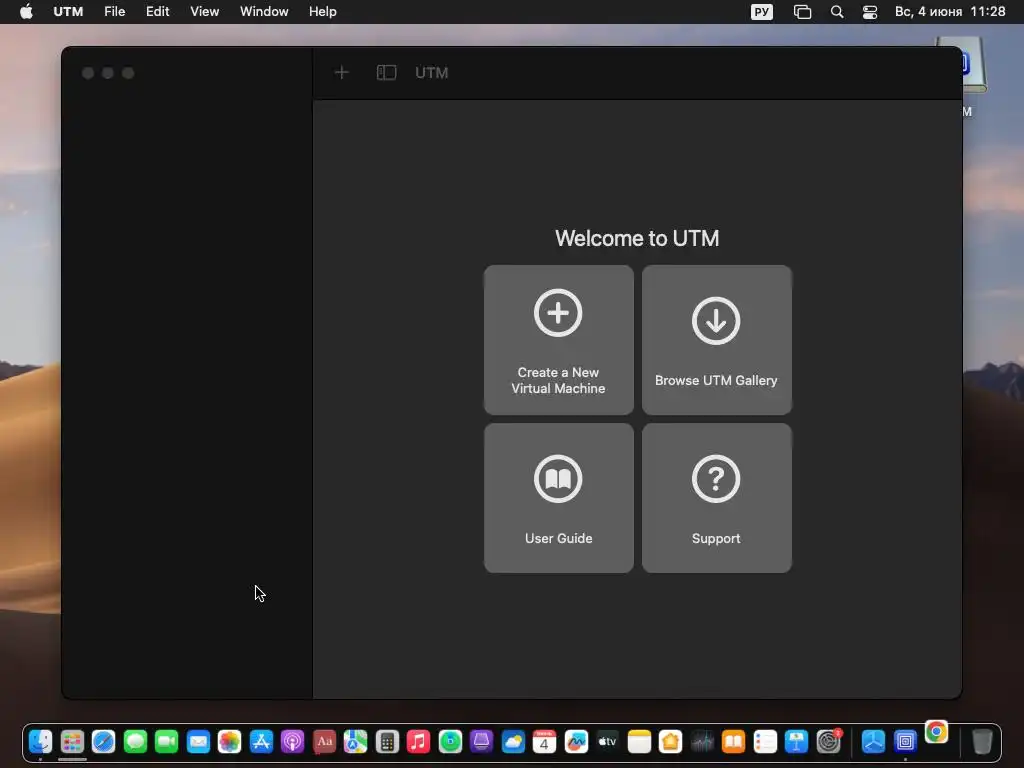Open Google Chrome in the Dock

[936, 732]
